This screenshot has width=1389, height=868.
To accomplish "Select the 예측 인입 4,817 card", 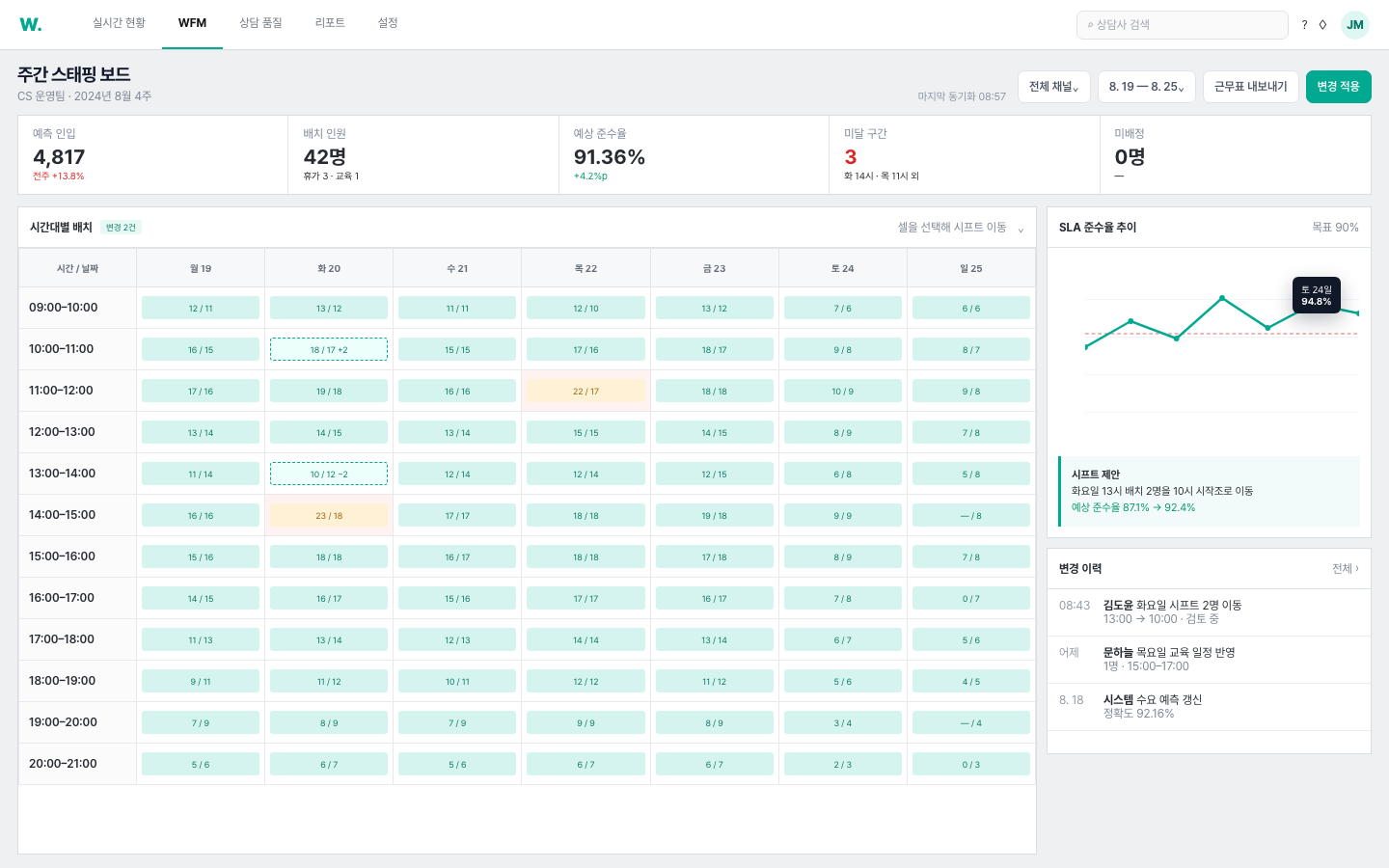I will tap(153, 155).
